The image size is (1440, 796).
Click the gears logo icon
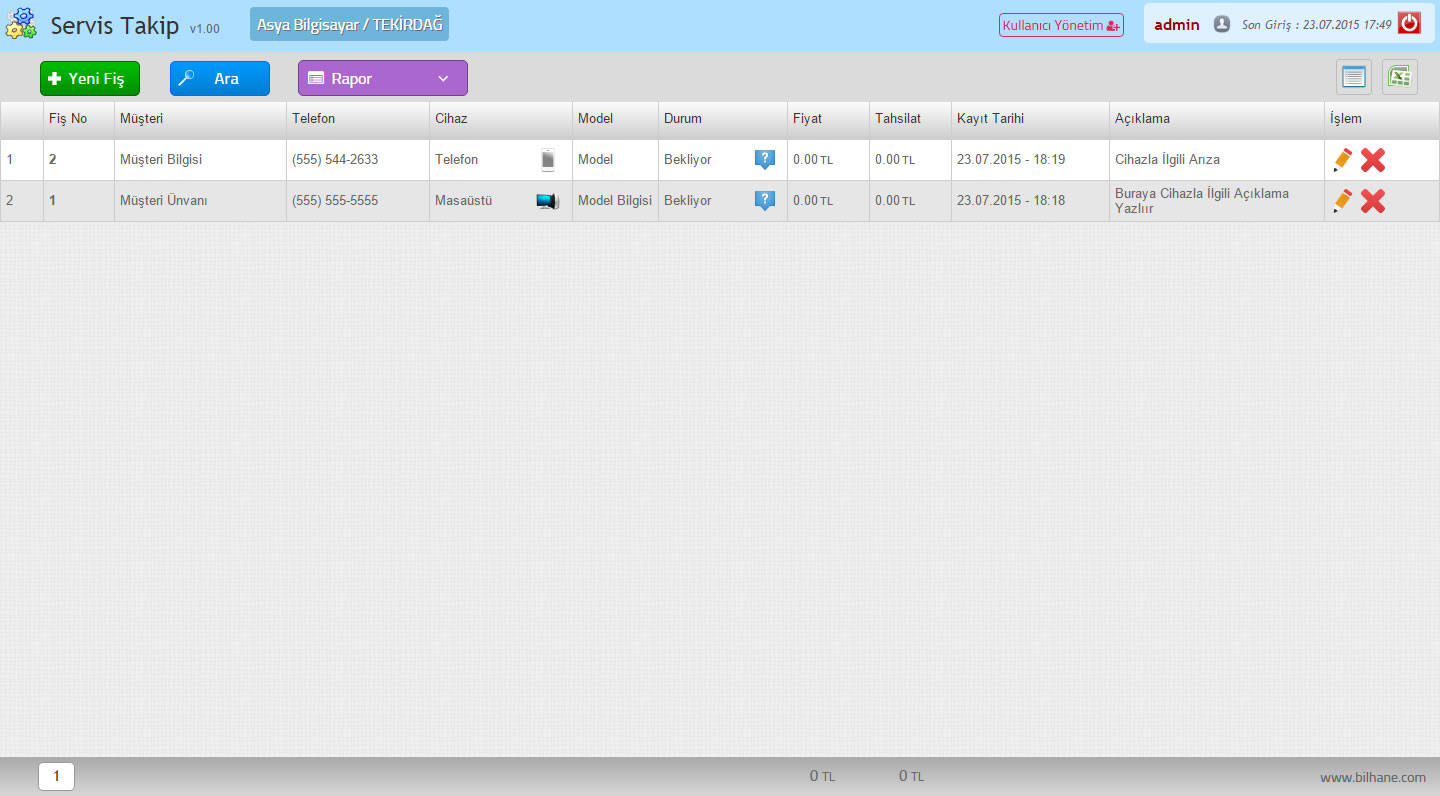[21, 24]
